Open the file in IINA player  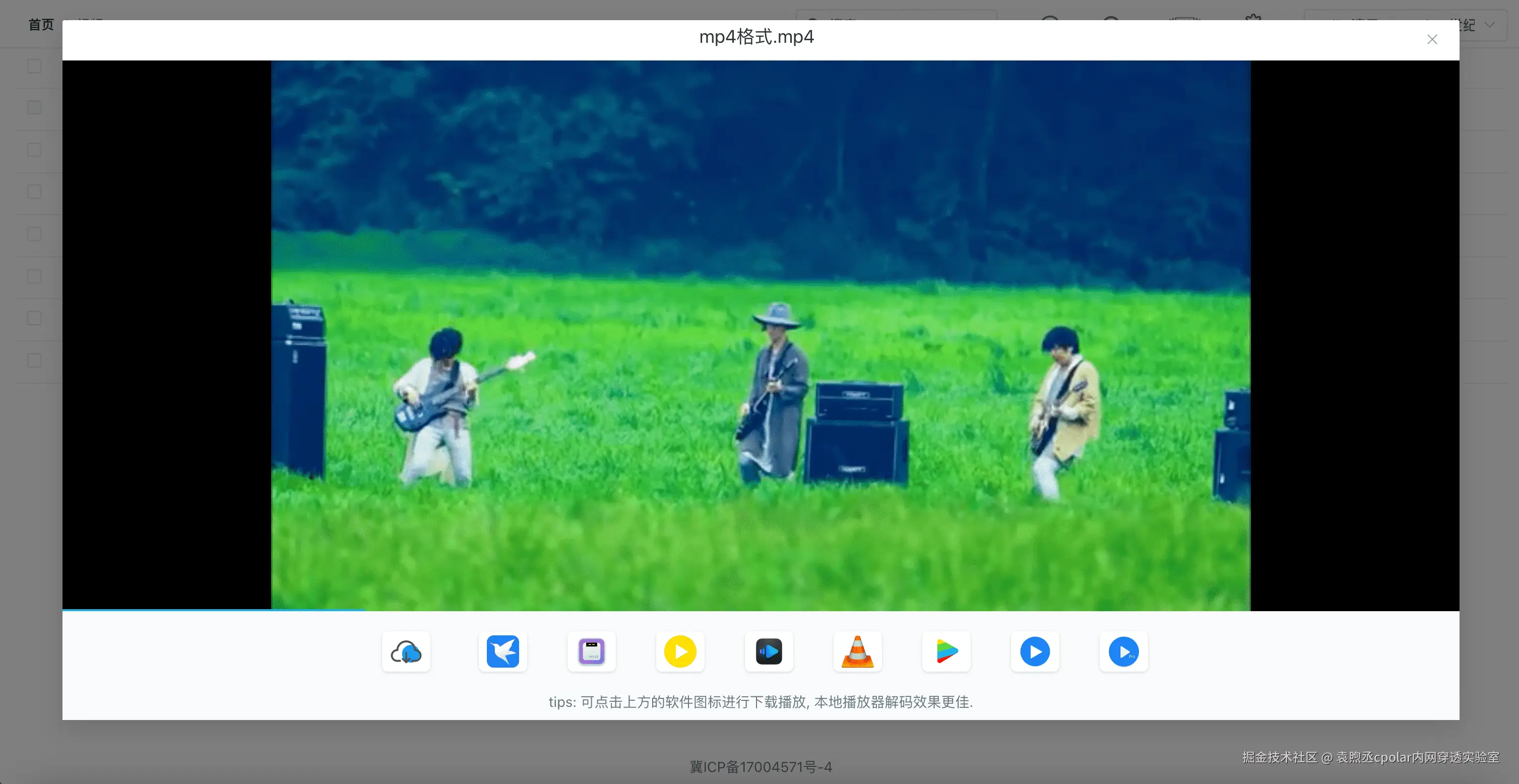click(769, 651)
